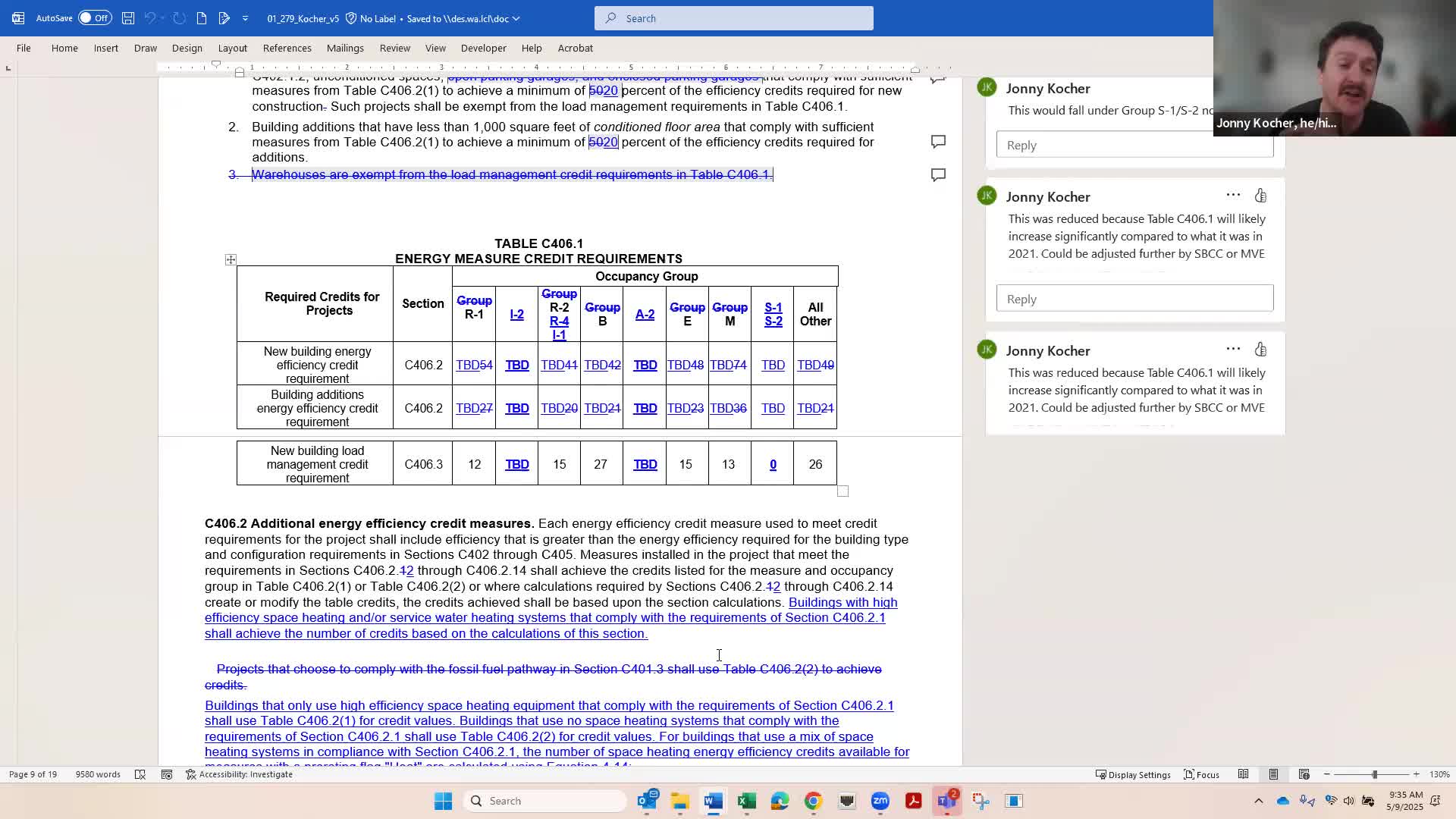The width and height of the screenshot is (1456, 819).
Task: Click the zoom slider handle
Action: coord(1374,774)
